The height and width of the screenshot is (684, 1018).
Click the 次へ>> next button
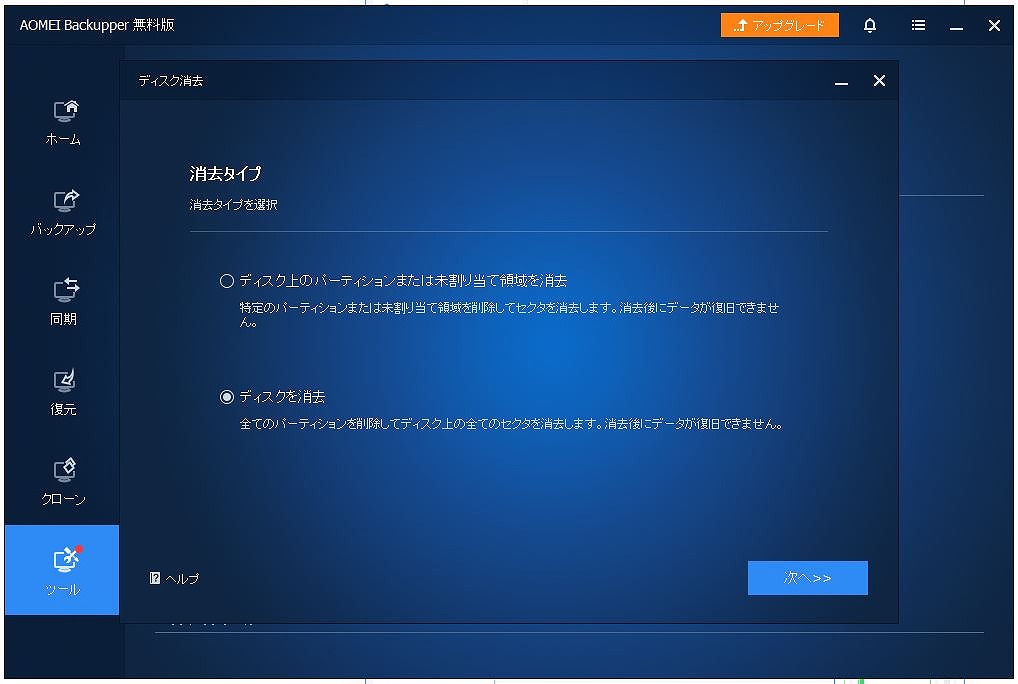point(808,578)
